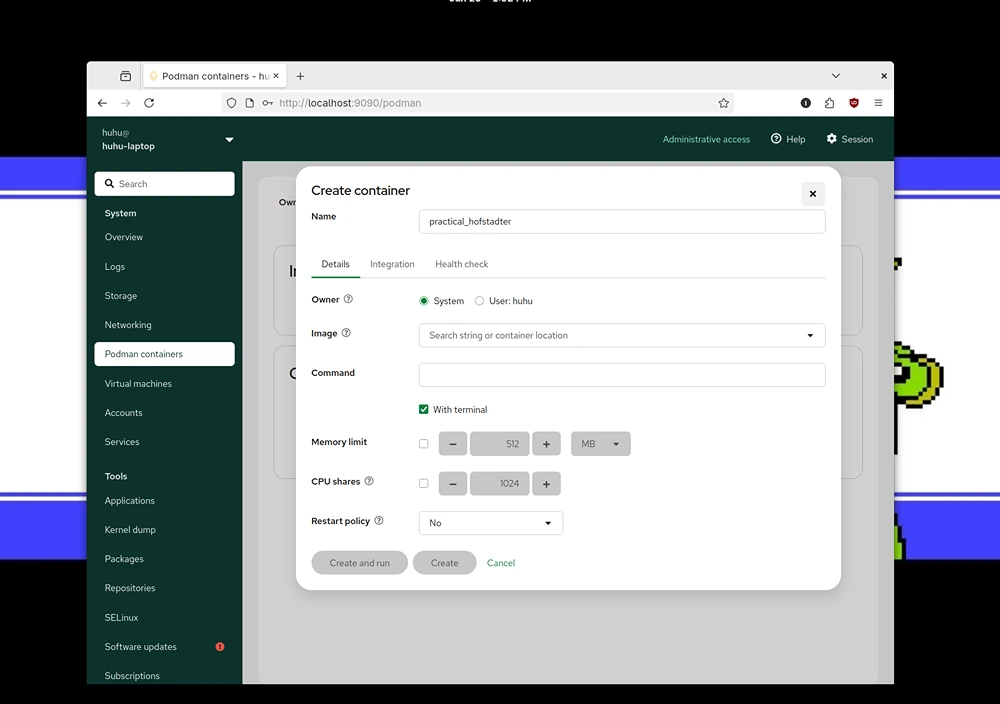Open the Firefox hamburger menu
1000x704 pixels.
coord(878,103)
